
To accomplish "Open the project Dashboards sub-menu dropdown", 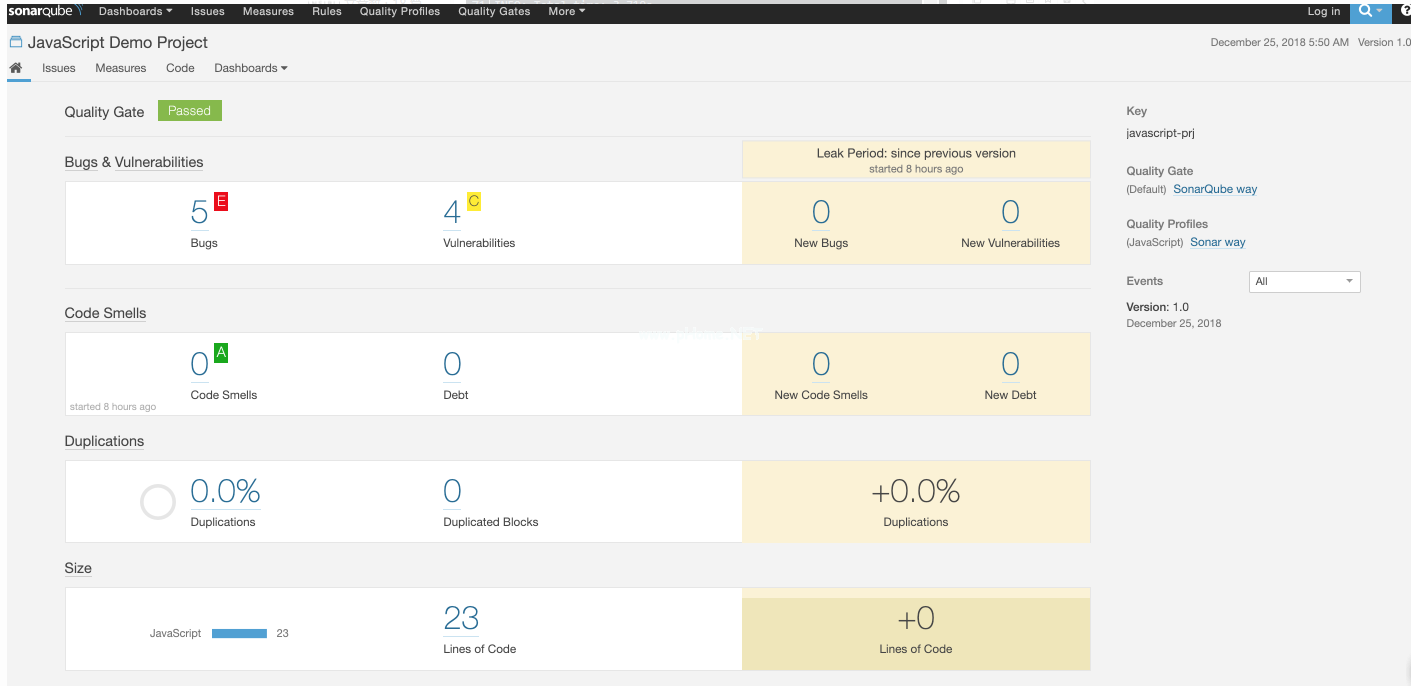I will [x=250, y=68].
